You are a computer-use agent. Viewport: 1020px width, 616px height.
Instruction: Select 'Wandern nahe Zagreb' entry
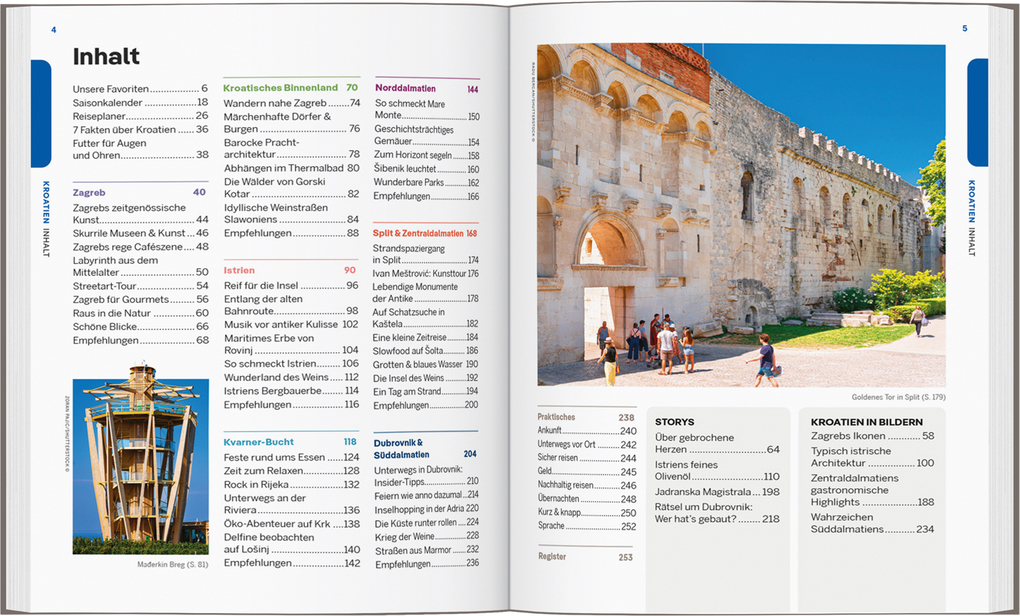[291, 103]
